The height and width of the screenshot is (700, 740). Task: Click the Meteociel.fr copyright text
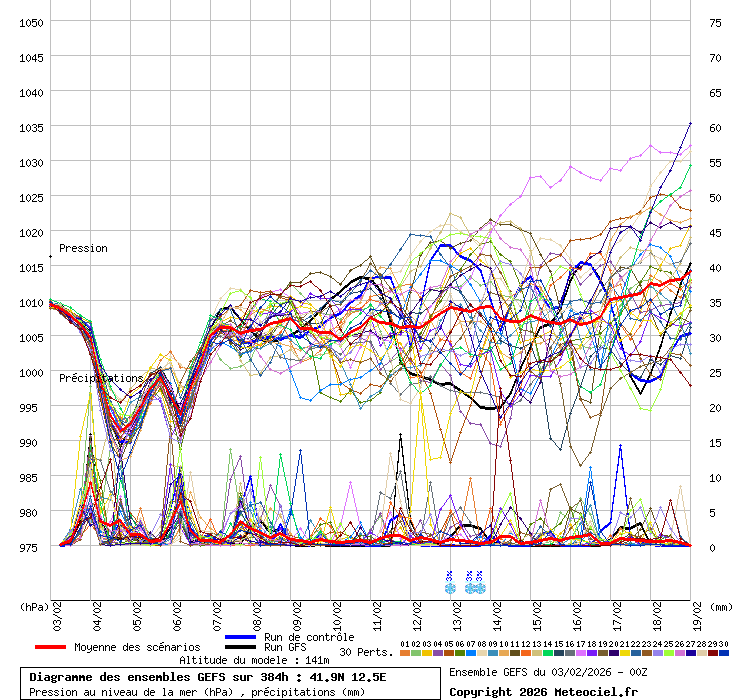point(543,691)
